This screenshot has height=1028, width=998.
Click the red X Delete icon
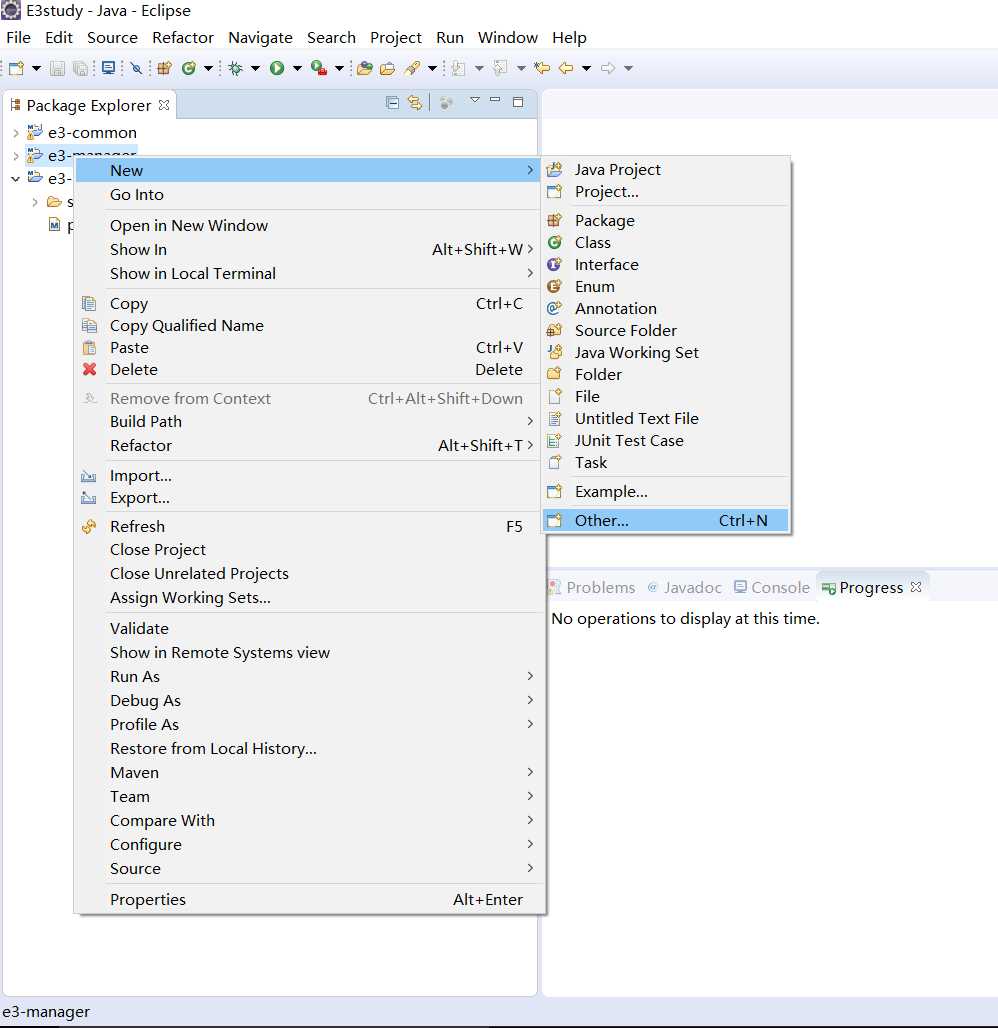coord(89,369)
